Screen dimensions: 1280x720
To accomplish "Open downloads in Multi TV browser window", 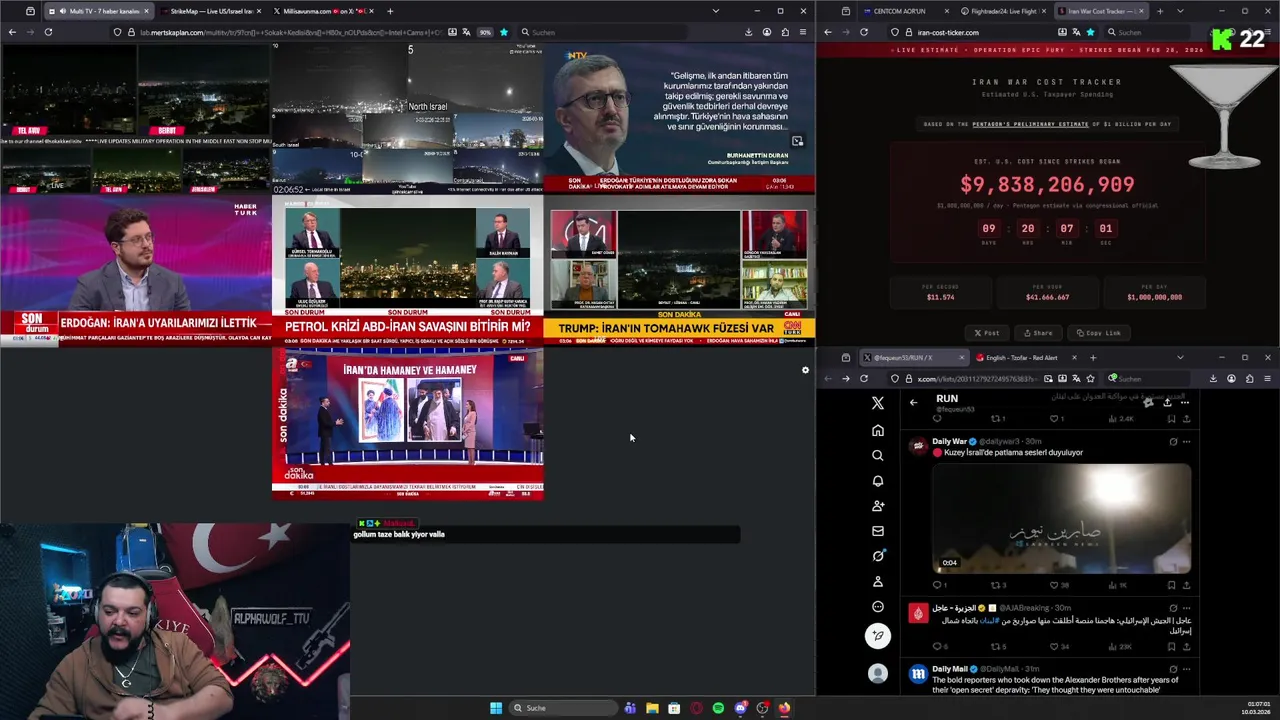I will (748, 32).
